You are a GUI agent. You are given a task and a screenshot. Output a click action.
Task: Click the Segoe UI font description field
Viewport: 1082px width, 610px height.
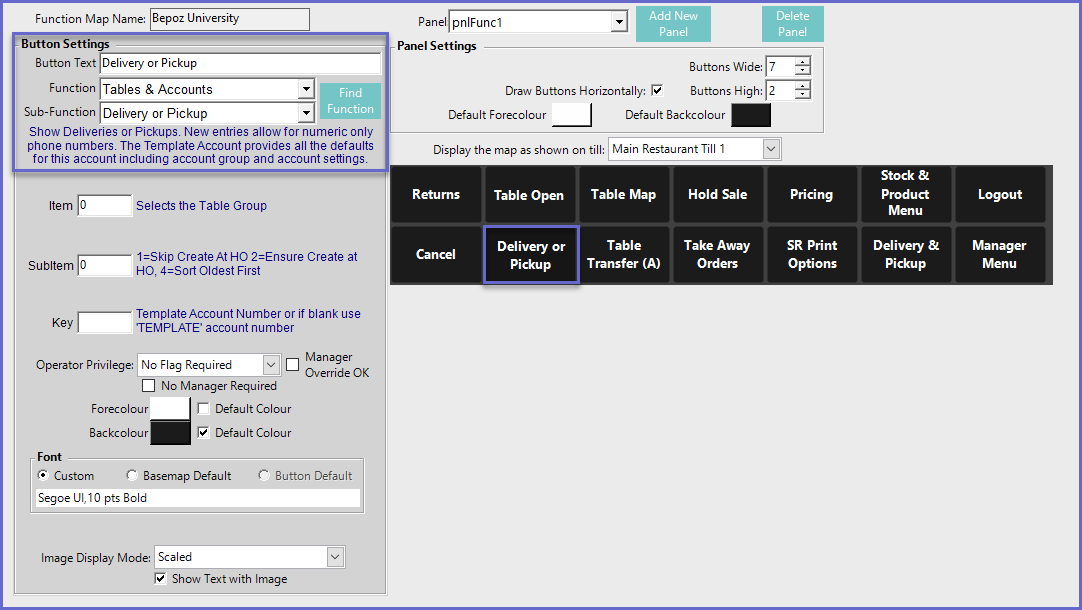197,498
